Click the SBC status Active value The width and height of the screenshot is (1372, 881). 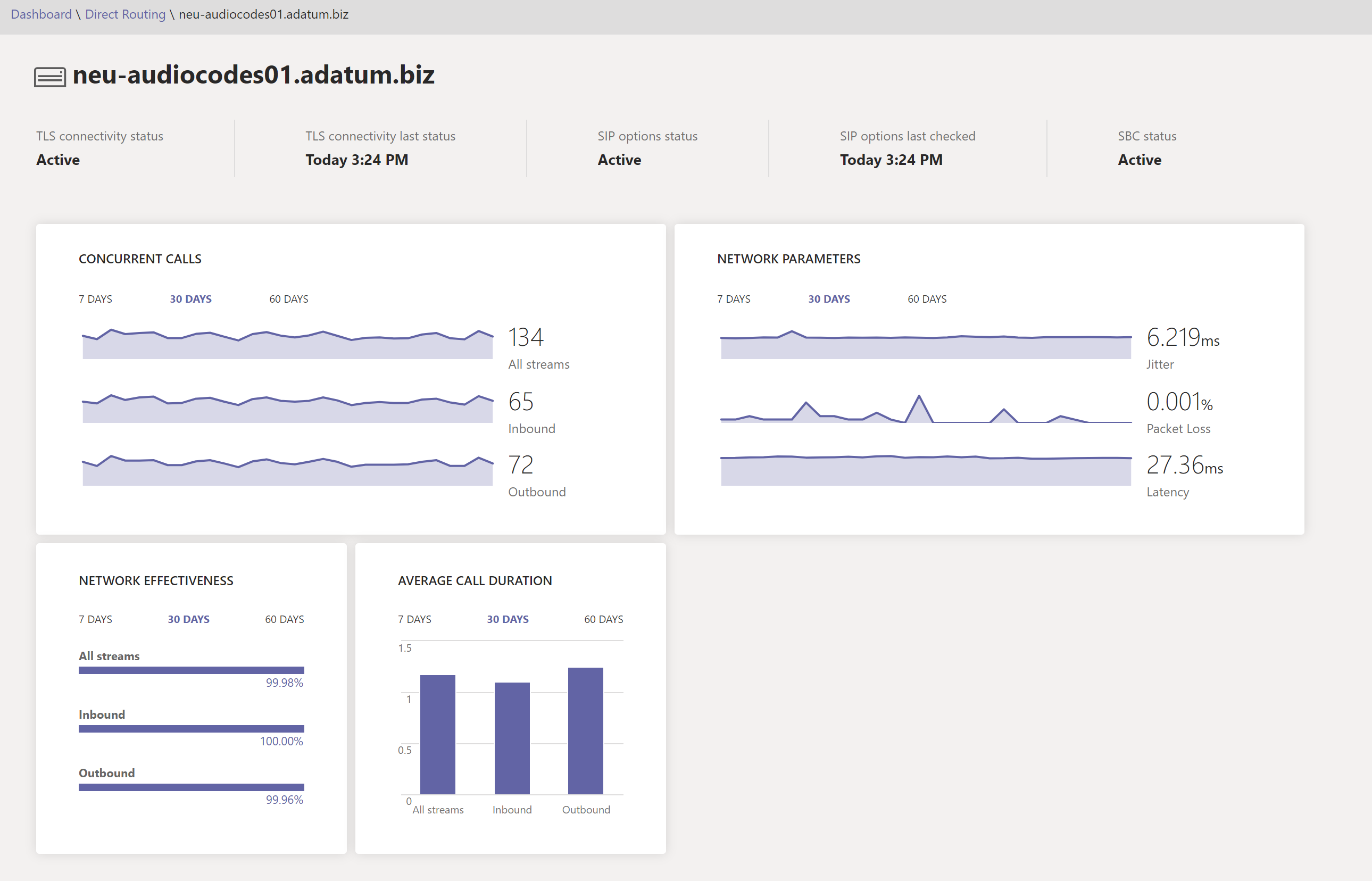pyautogui.click(x=1139, y=160)
